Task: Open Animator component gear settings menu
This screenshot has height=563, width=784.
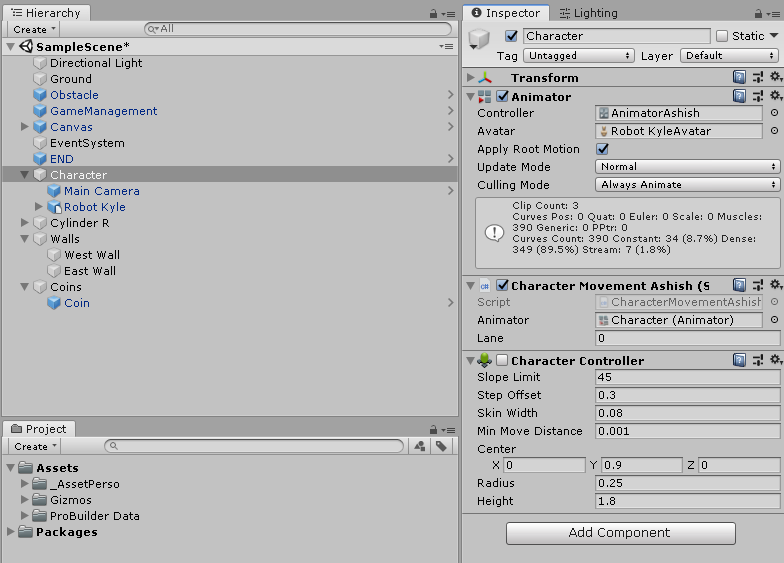Action: tap(776, 96)
